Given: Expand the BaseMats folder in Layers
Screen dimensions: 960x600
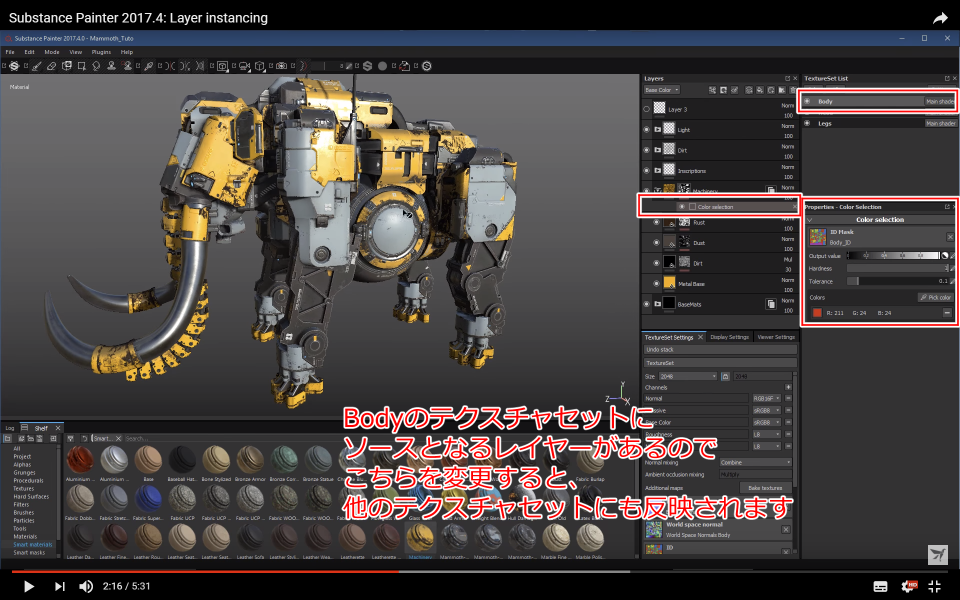Looking at the screenshot, I should tap(658, 304).
